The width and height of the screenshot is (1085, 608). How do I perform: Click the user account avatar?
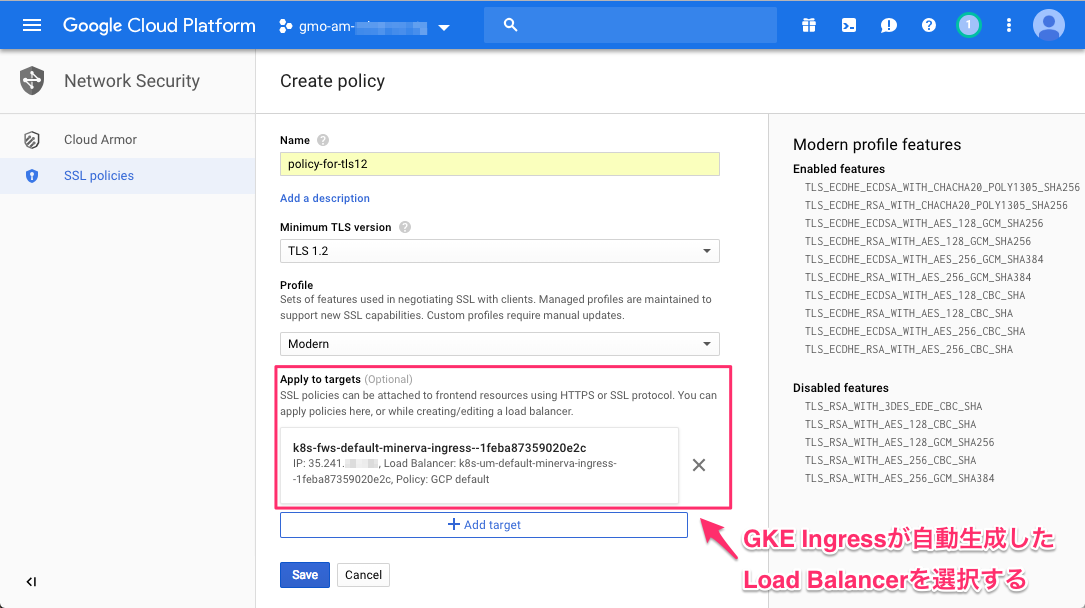(1048, 25)
